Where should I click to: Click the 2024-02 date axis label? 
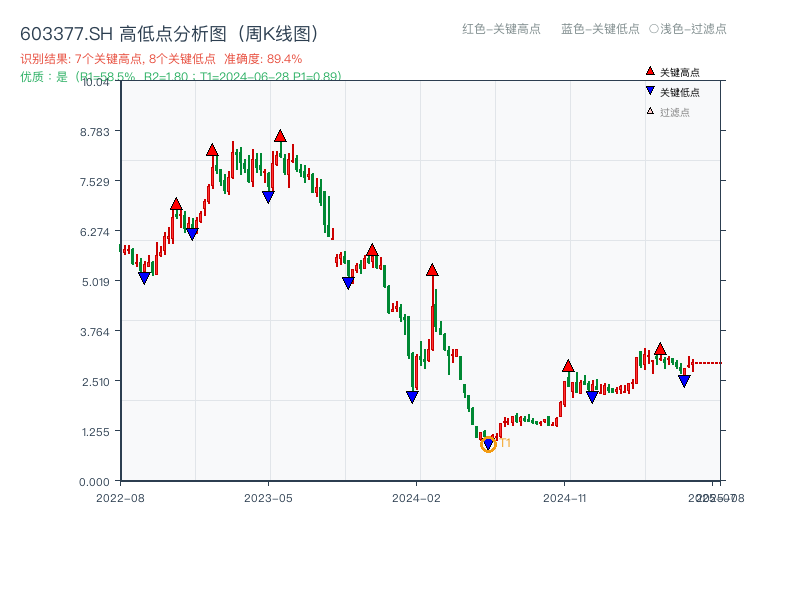[417, 497]
